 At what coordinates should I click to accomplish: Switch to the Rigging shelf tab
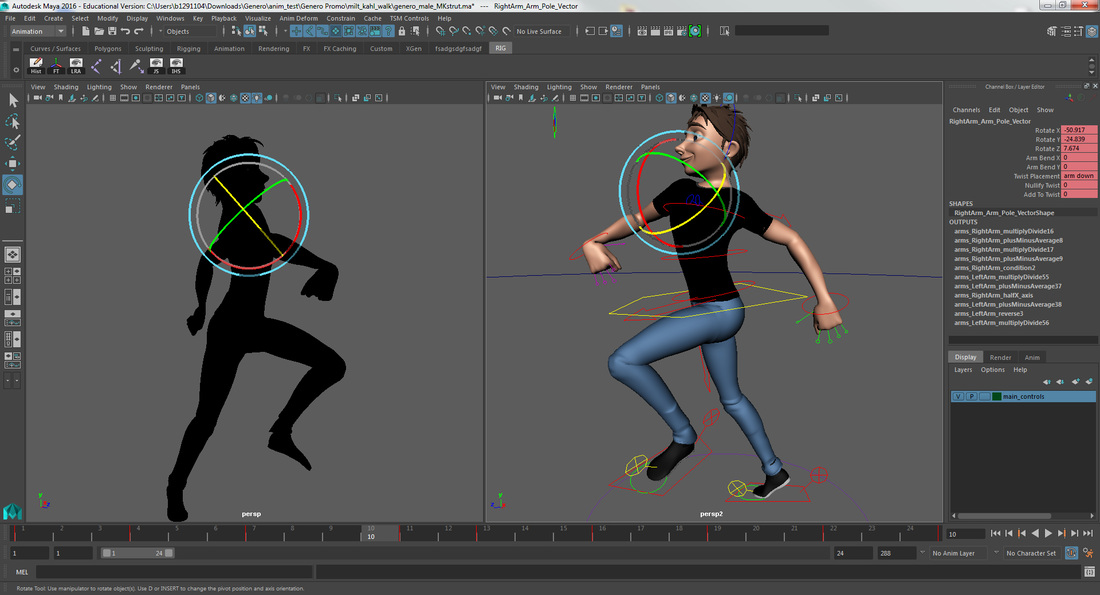point(188,48)
